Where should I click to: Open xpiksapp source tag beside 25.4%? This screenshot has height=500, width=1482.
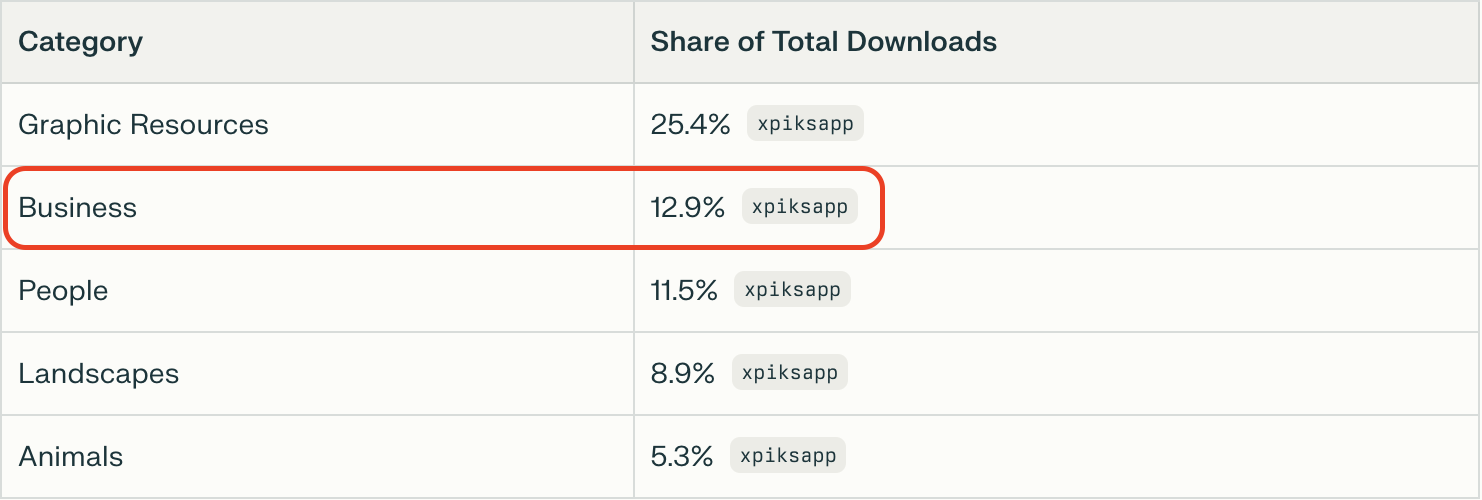click(x=805, y=124)
